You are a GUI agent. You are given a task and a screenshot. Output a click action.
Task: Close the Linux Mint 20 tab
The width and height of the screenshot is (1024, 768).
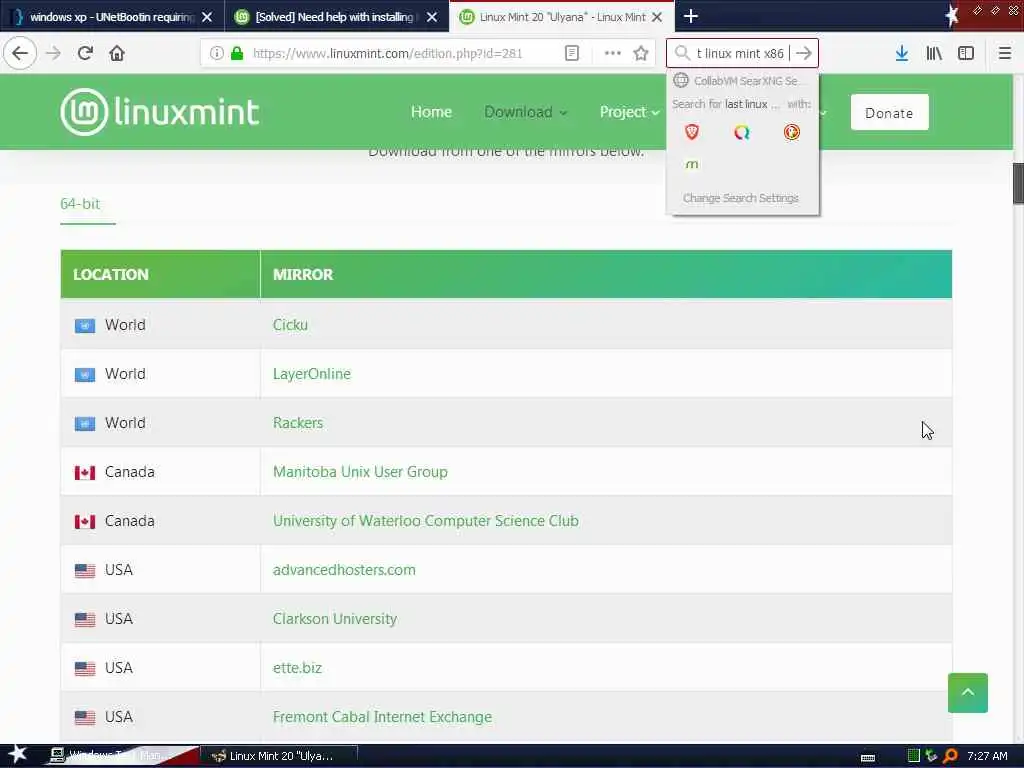pos(657,17)
